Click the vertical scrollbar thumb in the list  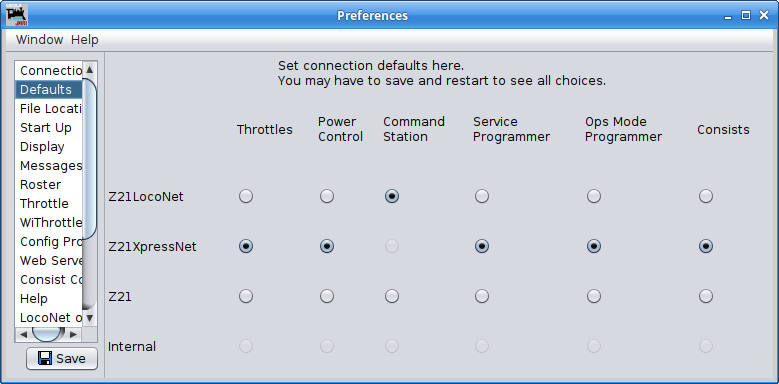pyautogui.click(x=89, y=159)
